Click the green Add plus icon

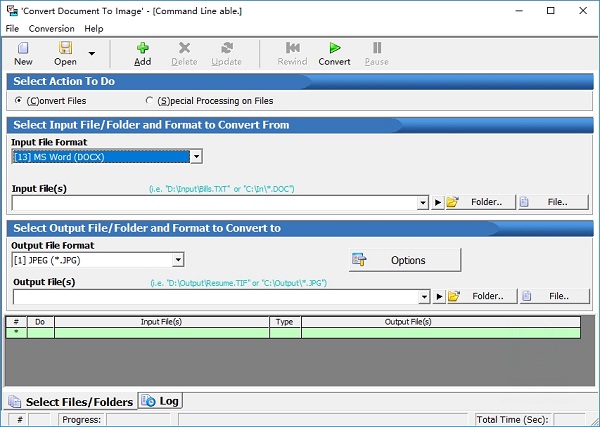143,48
